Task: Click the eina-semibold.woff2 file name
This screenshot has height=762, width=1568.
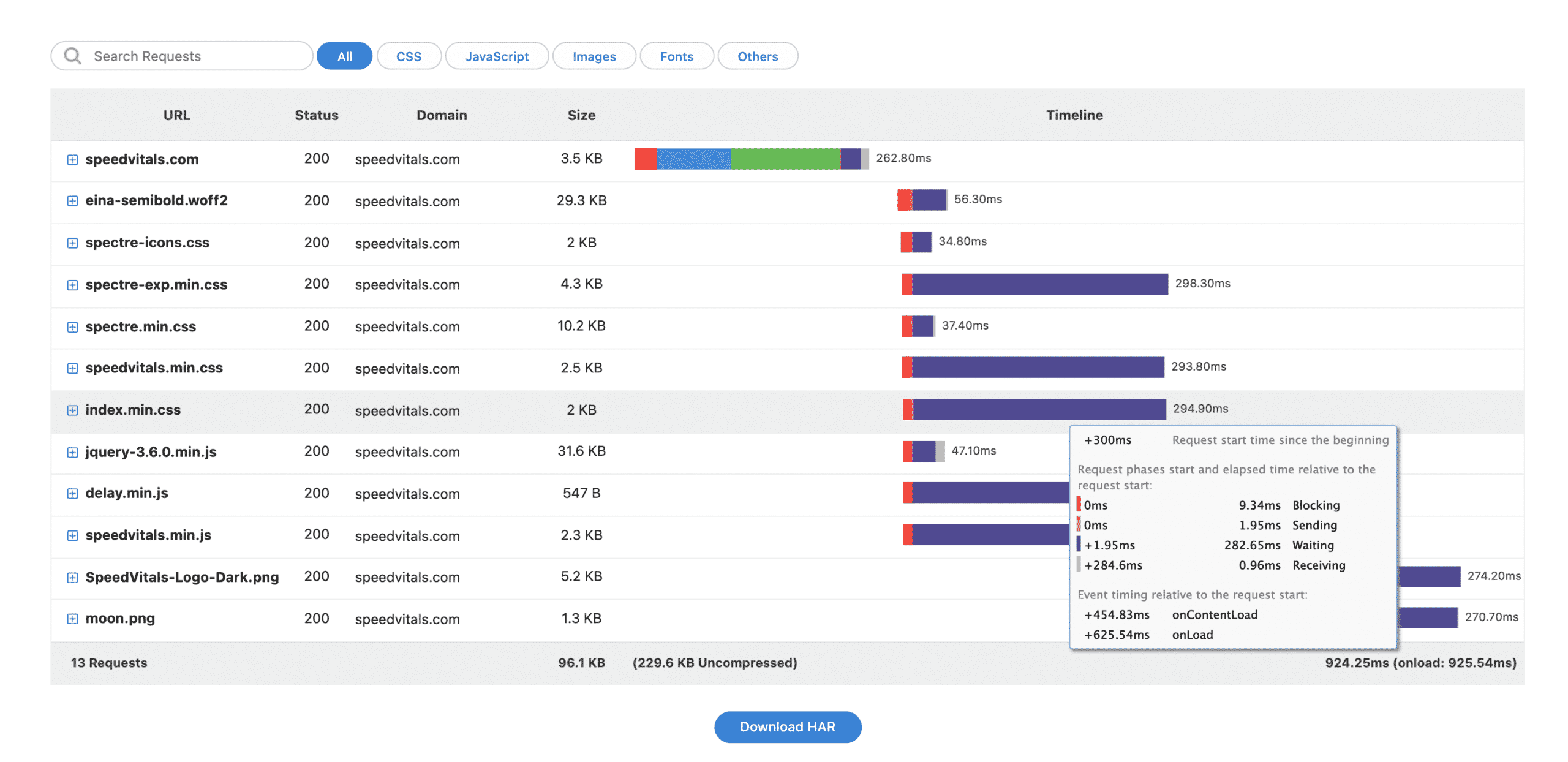Action: [156, 200]
